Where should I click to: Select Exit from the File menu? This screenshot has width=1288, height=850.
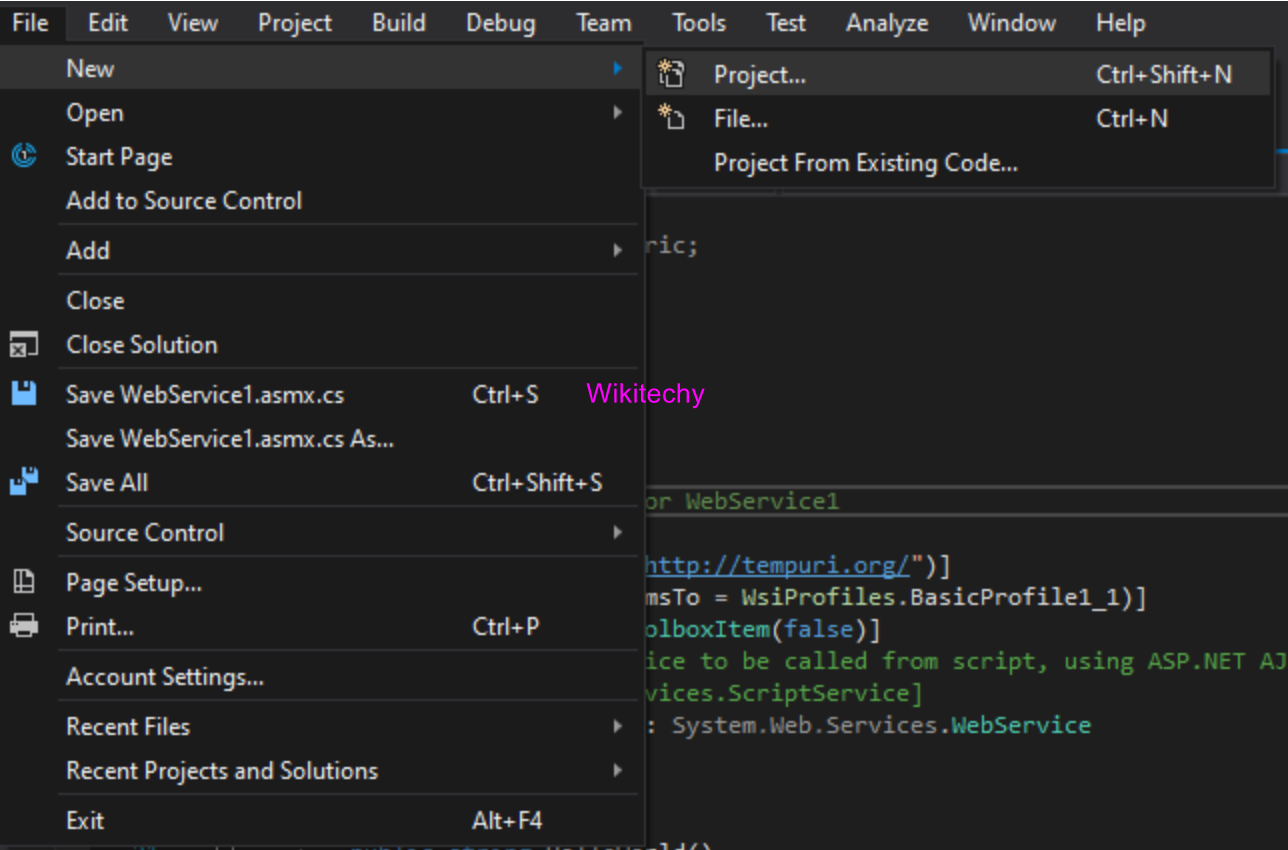85,821
